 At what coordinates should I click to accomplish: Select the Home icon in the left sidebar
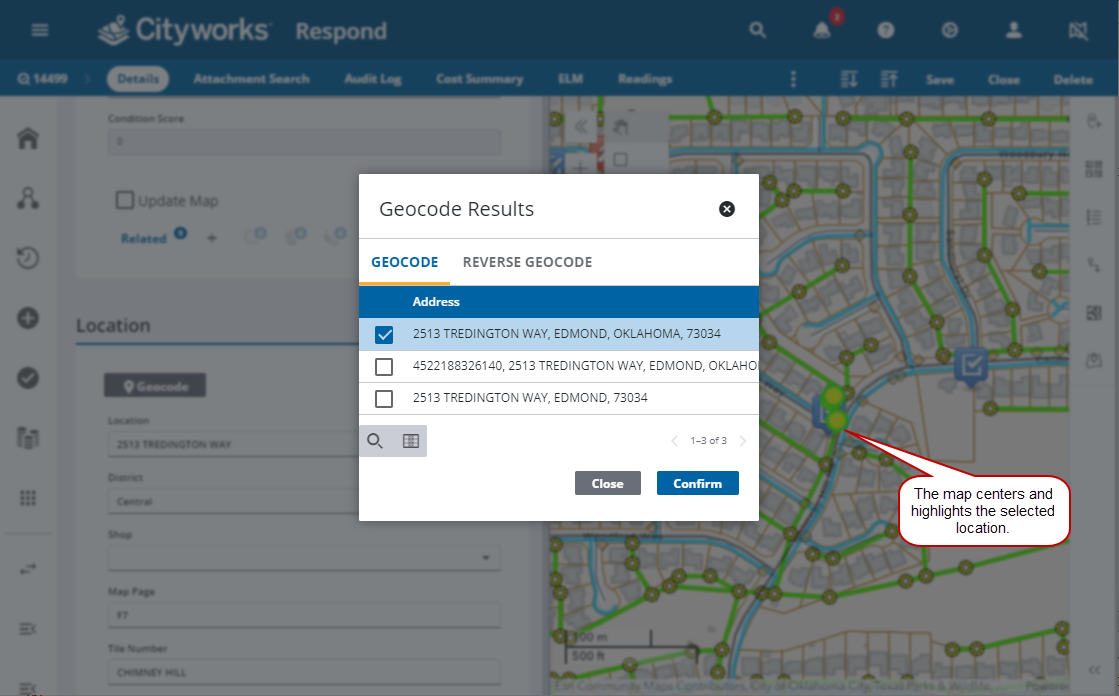tap(27, 138)
